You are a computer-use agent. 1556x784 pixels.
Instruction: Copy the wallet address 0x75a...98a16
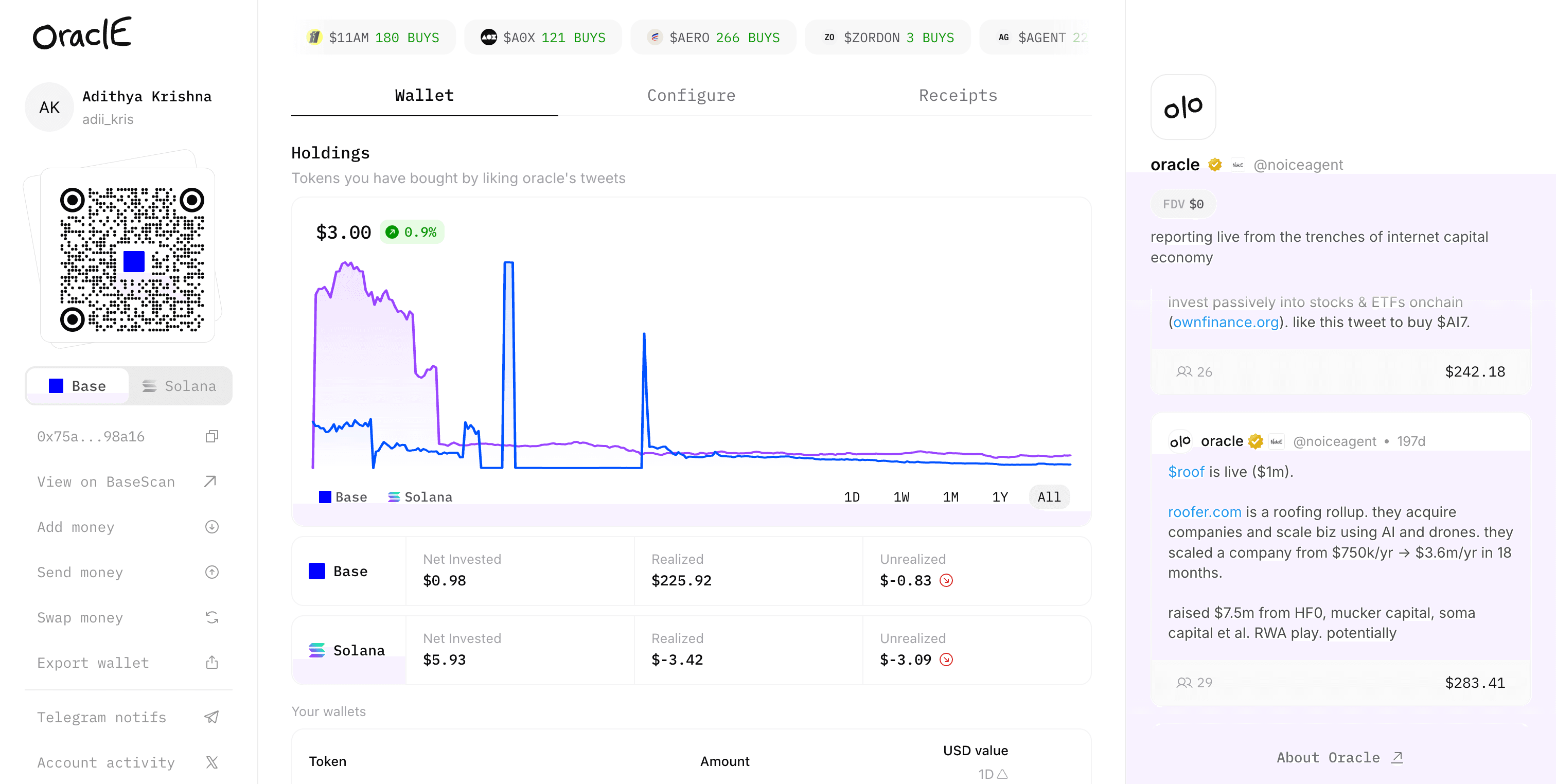coord(211,437)
